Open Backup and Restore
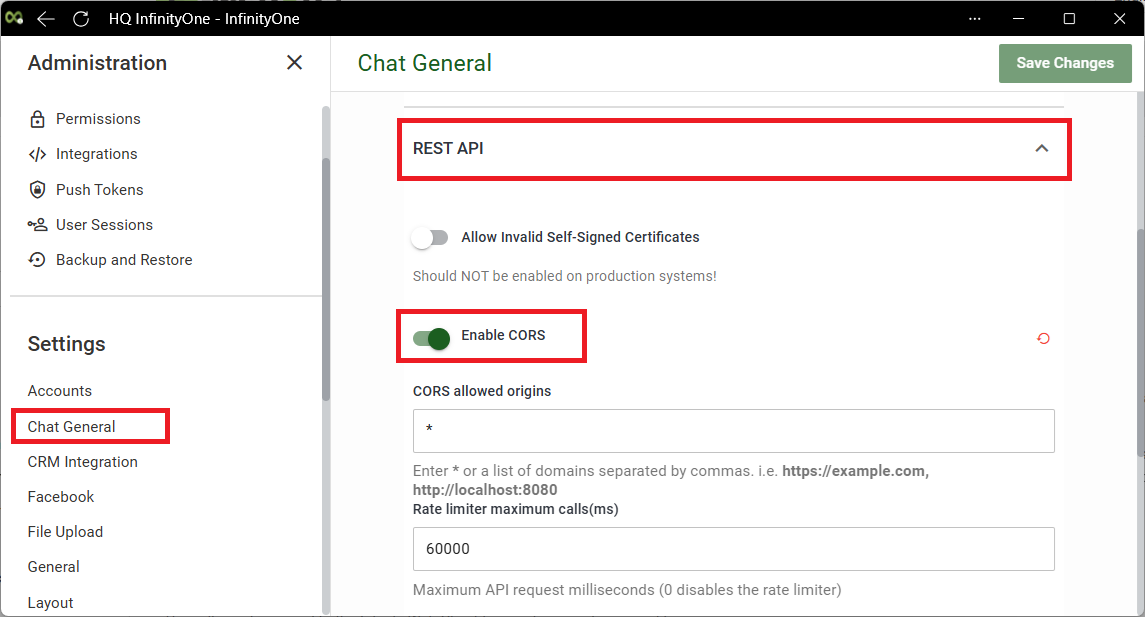 124,260
